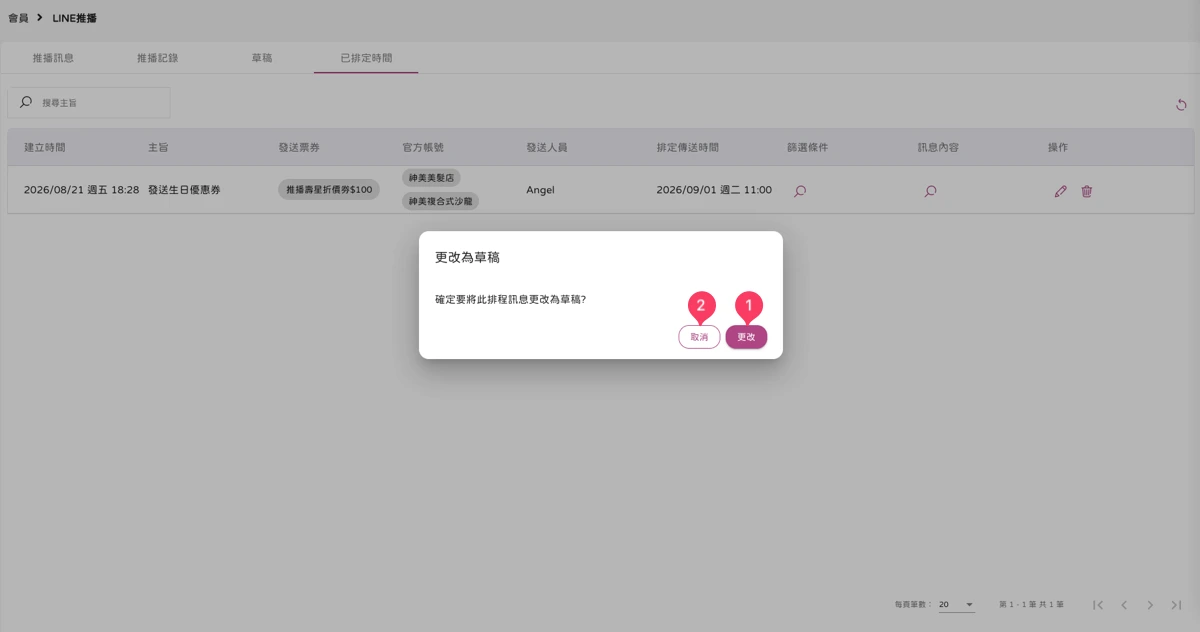Click the 篩選條件 column header
Screen dimensions: 1200x632
point(807,147)
